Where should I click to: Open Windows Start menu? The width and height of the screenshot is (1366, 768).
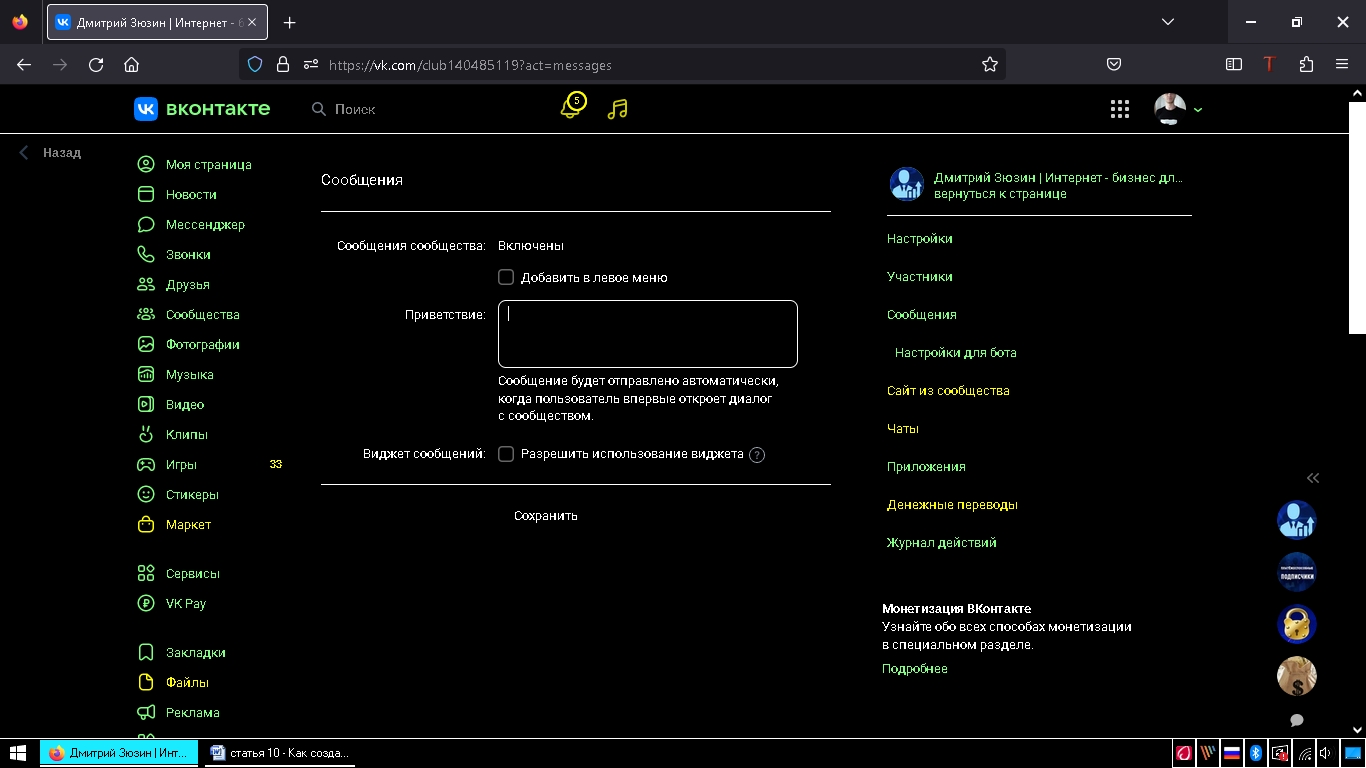pyautogui.click(x=18, y=753)
